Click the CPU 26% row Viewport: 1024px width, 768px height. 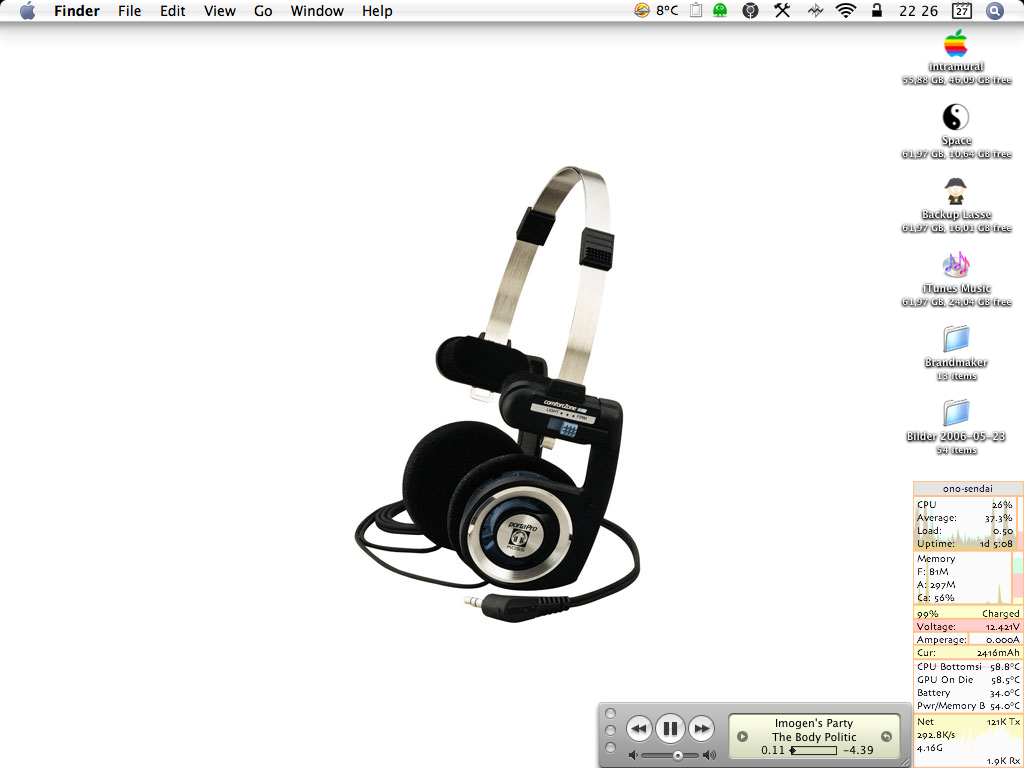point(965,505)
